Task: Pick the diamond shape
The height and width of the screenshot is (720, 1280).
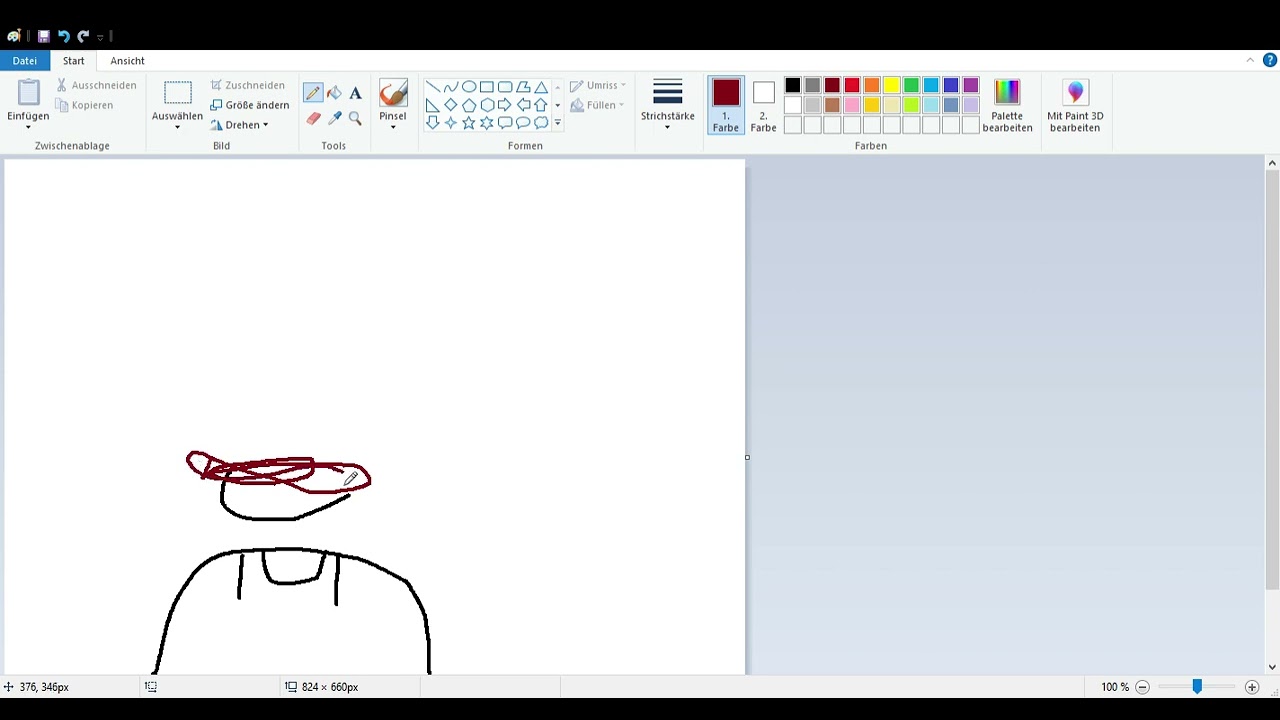Action: pyautogui.click(x=450, y=105)
